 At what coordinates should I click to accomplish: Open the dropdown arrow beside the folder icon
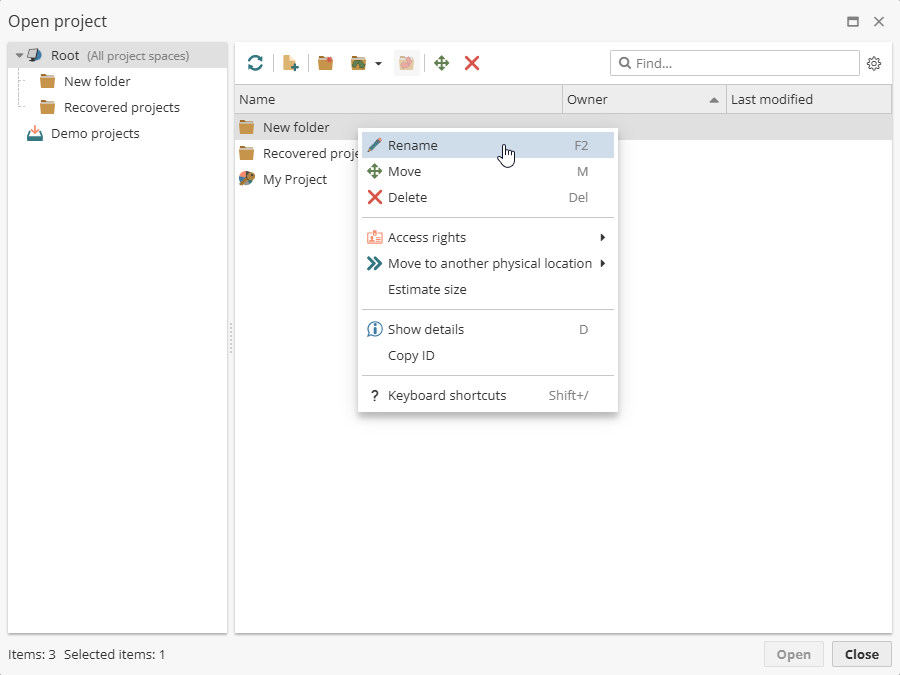[378, 64]
